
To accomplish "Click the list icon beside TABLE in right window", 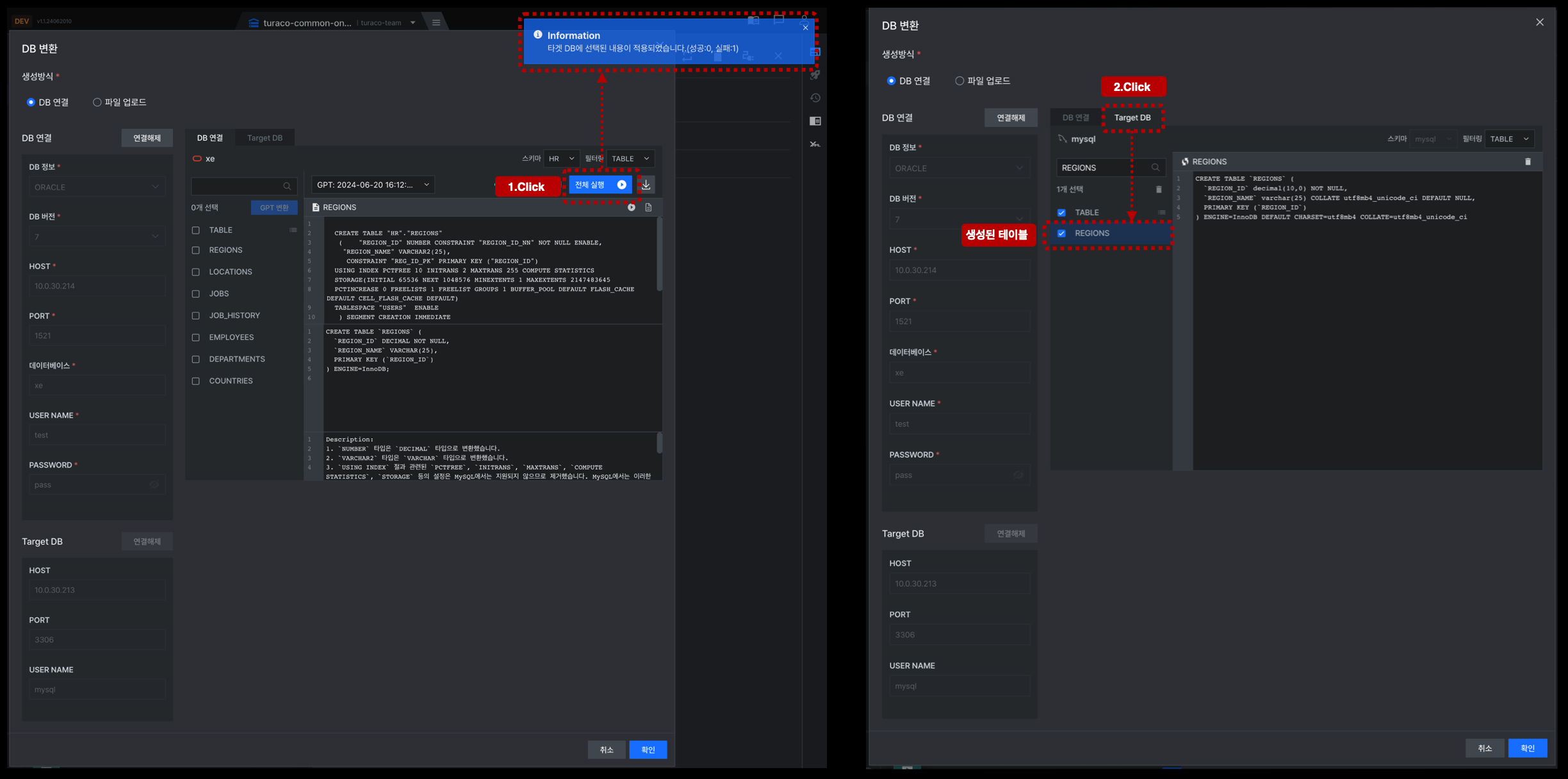I will tap(1161, 213).
